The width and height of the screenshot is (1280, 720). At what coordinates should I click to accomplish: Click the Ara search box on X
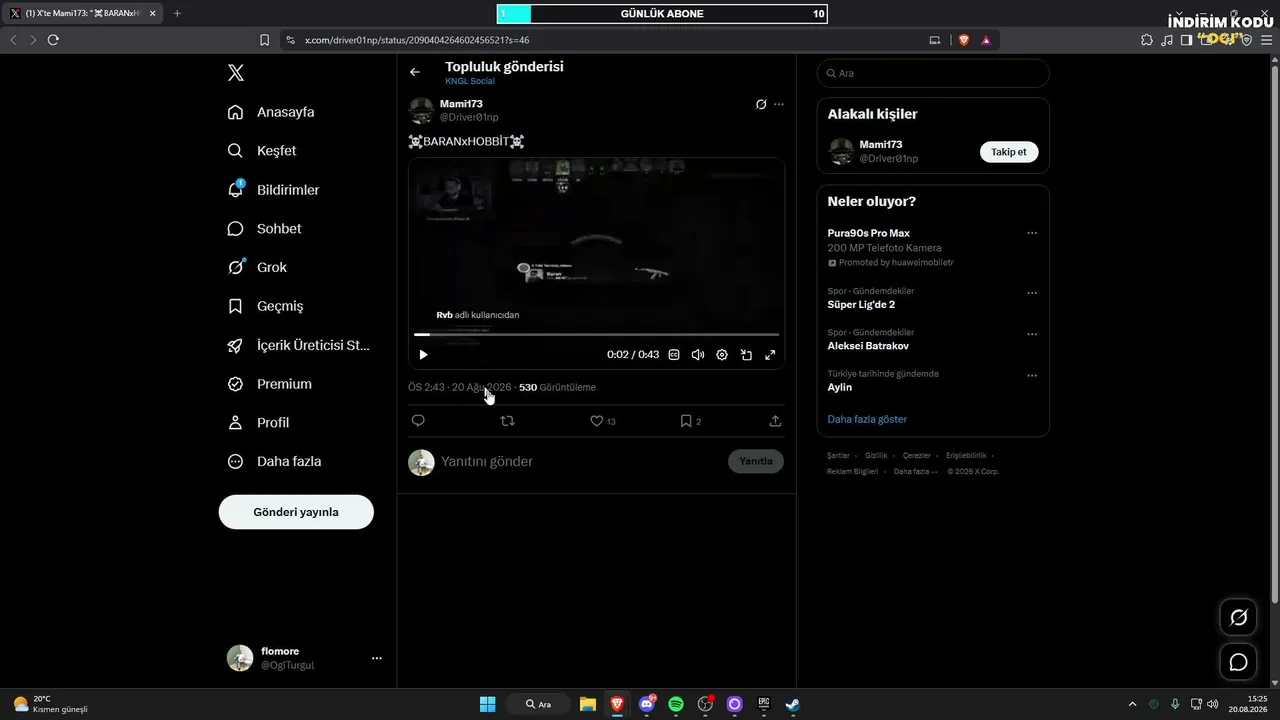(x=933, y=73)
